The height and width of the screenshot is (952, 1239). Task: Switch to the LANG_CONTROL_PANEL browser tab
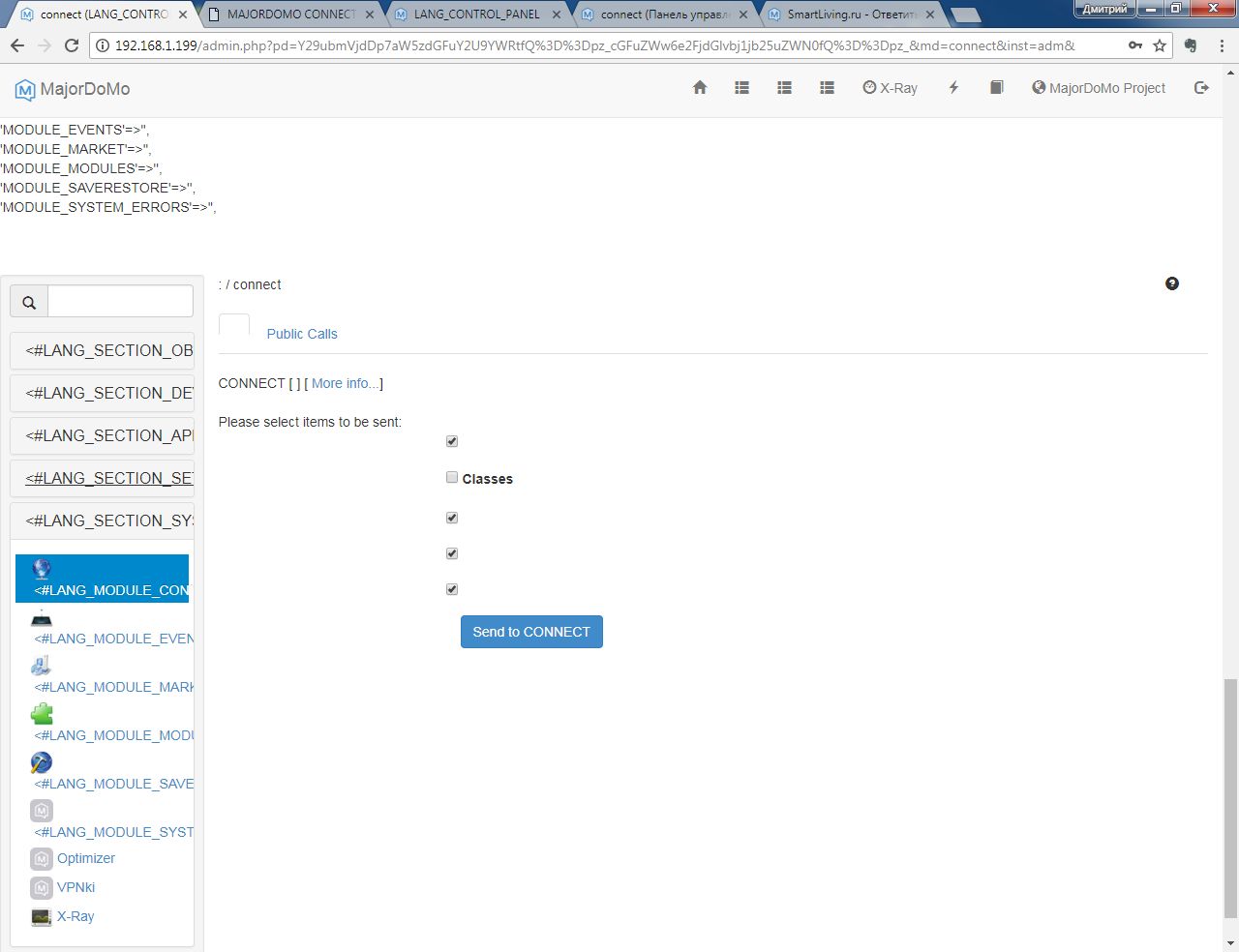click(476, 15)
